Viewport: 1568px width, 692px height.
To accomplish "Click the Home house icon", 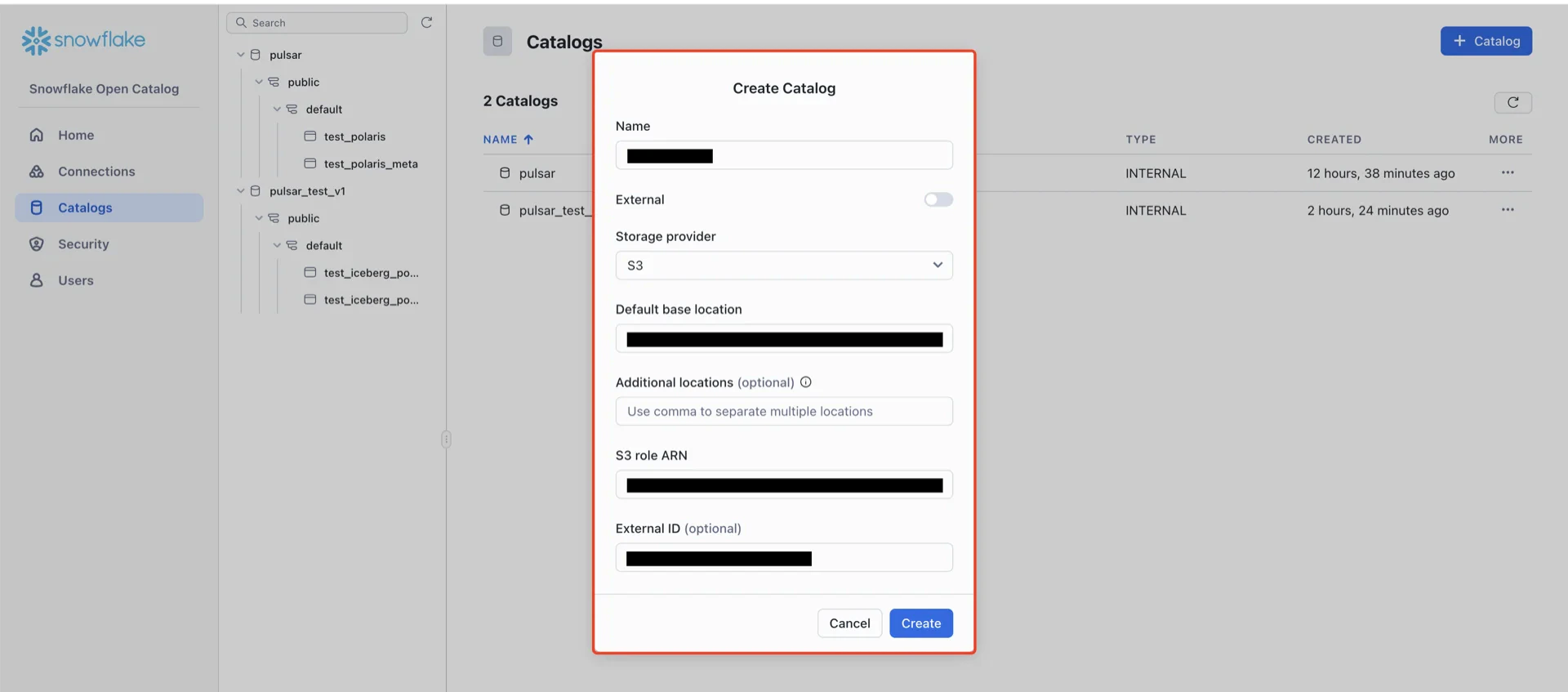I will [x=37, y=135].
